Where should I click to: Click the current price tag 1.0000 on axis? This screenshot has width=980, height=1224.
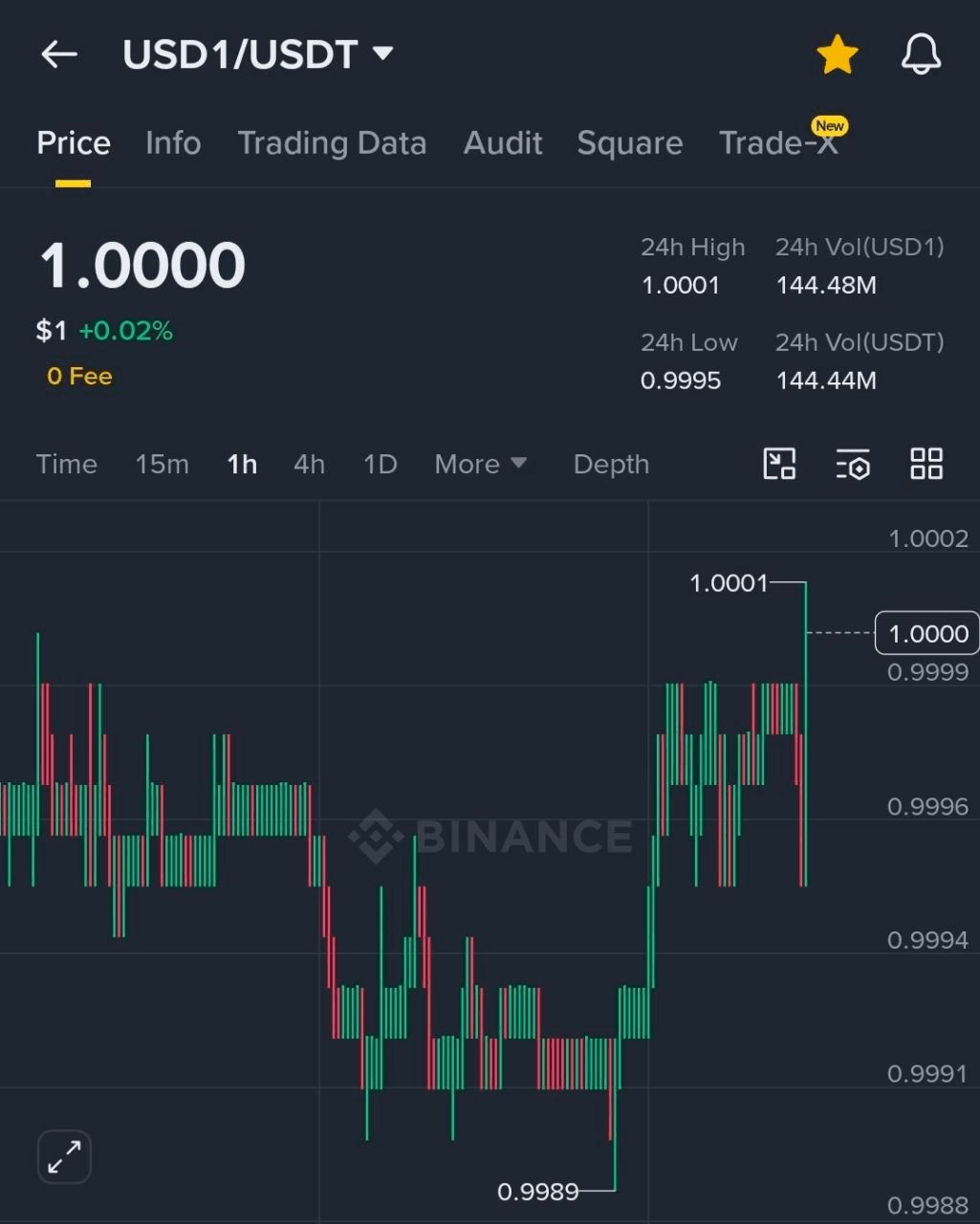click(x=927, y=633)
